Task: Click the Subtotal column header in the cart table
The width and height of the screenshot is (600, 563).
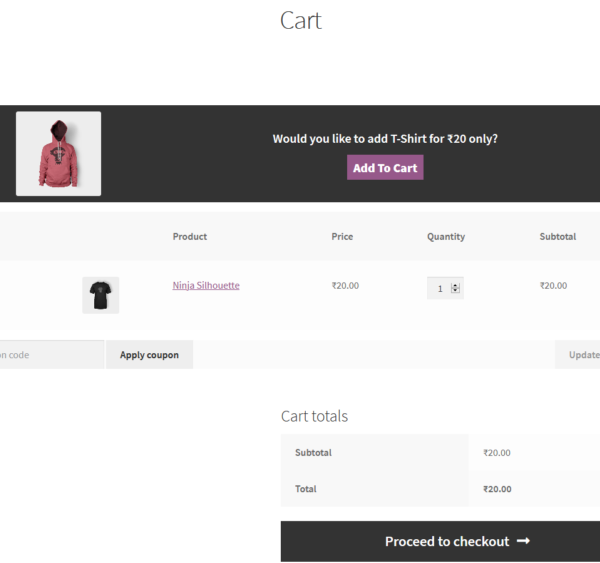Action: pos(558,237)
